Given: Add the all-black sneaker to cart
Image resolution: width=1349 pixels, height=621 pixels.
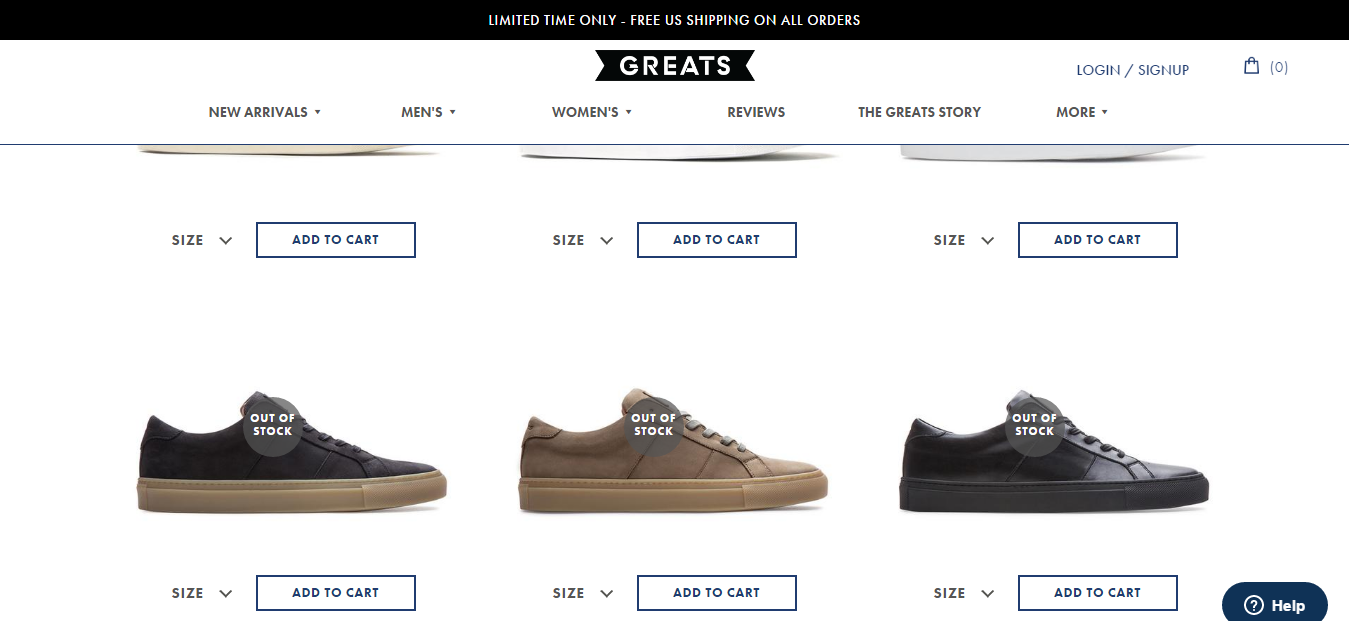Looking at the screenshot, I should [1097, 593].
